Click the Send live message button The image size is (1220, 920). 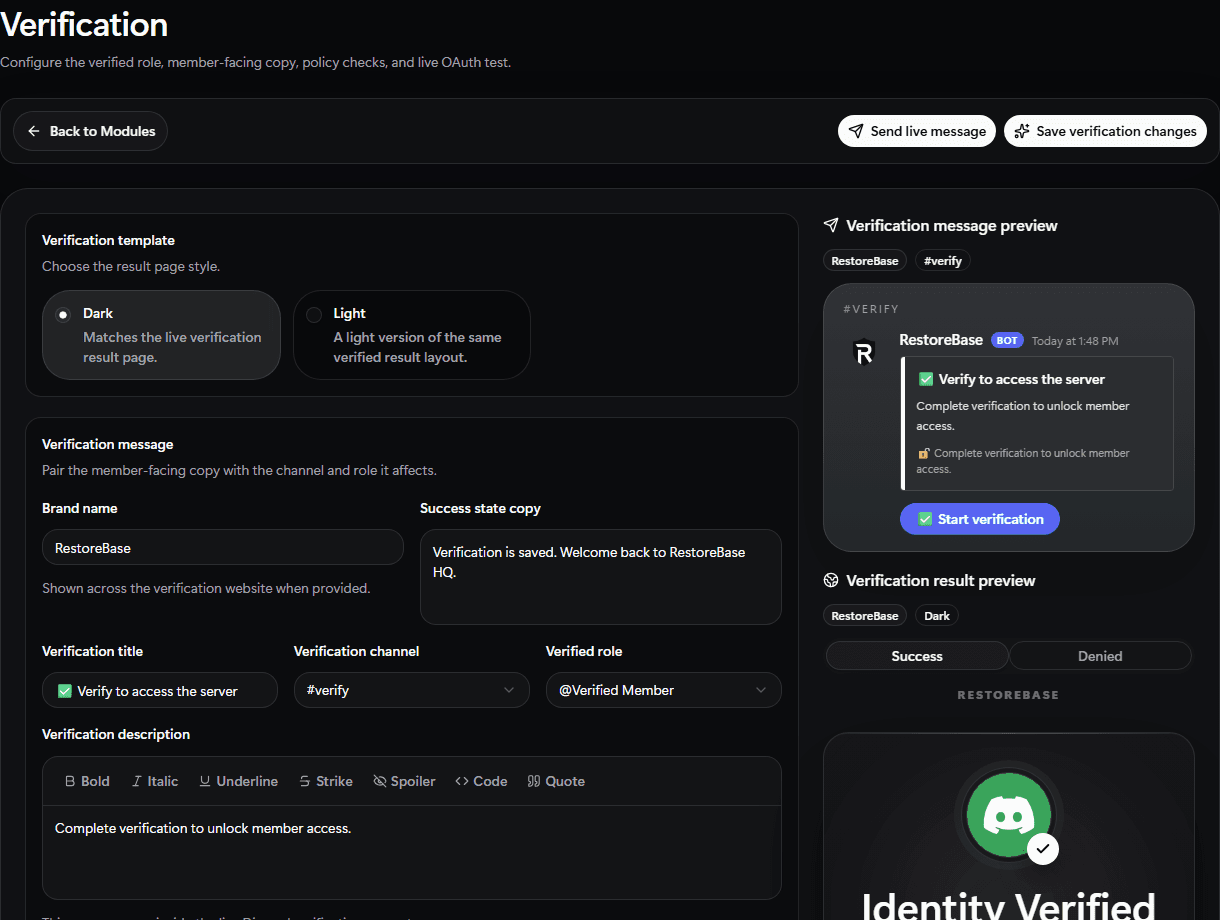point(917,131)
